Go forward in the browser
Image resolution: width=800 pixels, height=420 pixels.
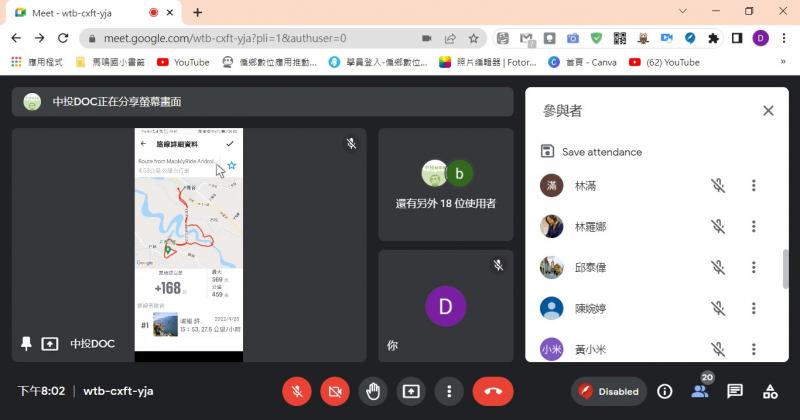pos(40,38)
